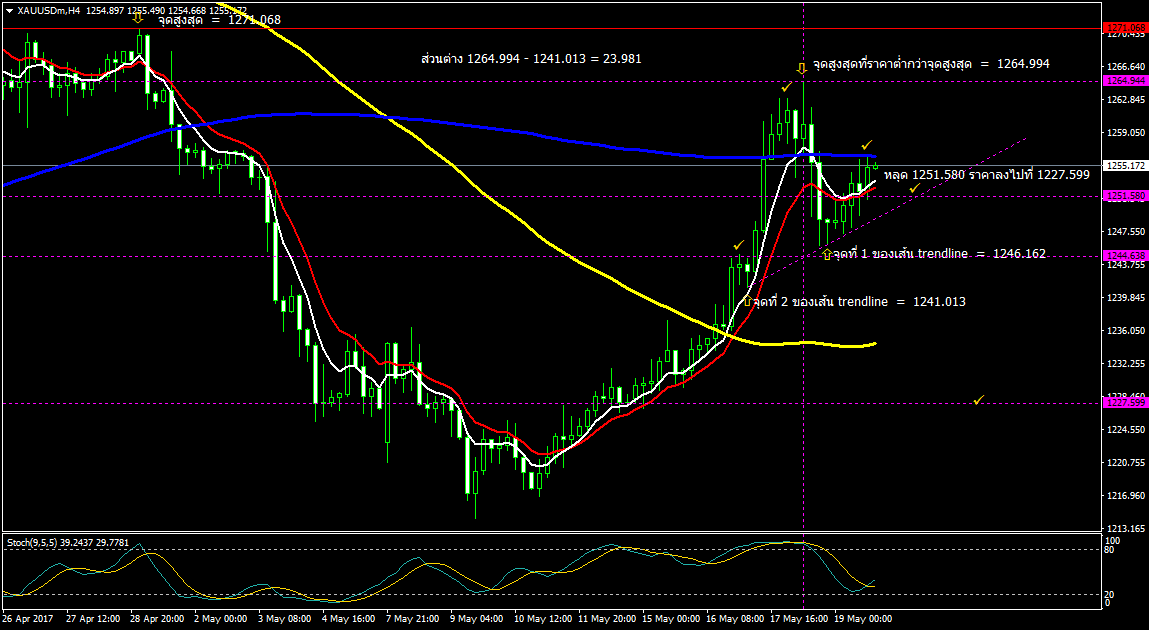
Task: Click the 1262.845 value on the price scale
Action: point(1126,100)
